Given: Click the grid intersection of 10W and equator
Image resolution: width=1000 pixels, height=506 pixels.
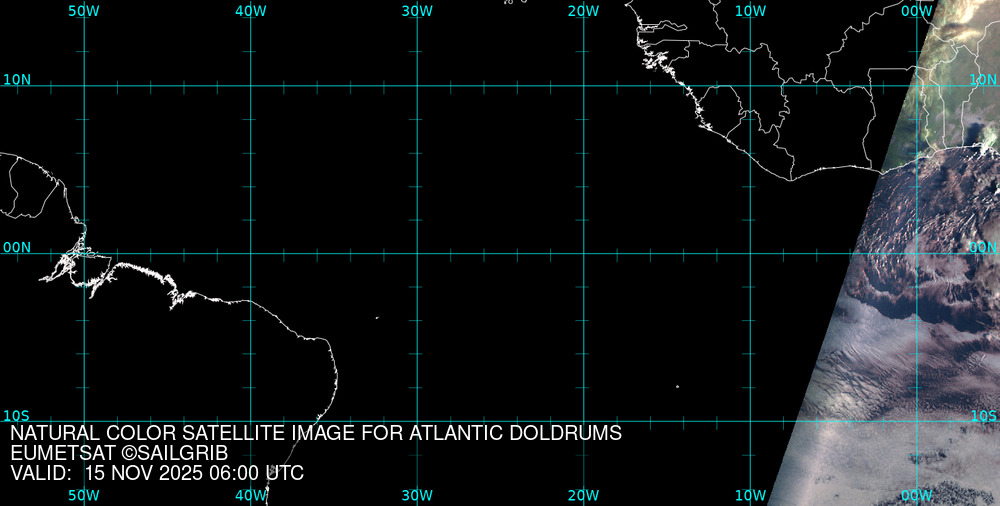Looking at the screenshot, I should tap(750, 253).
